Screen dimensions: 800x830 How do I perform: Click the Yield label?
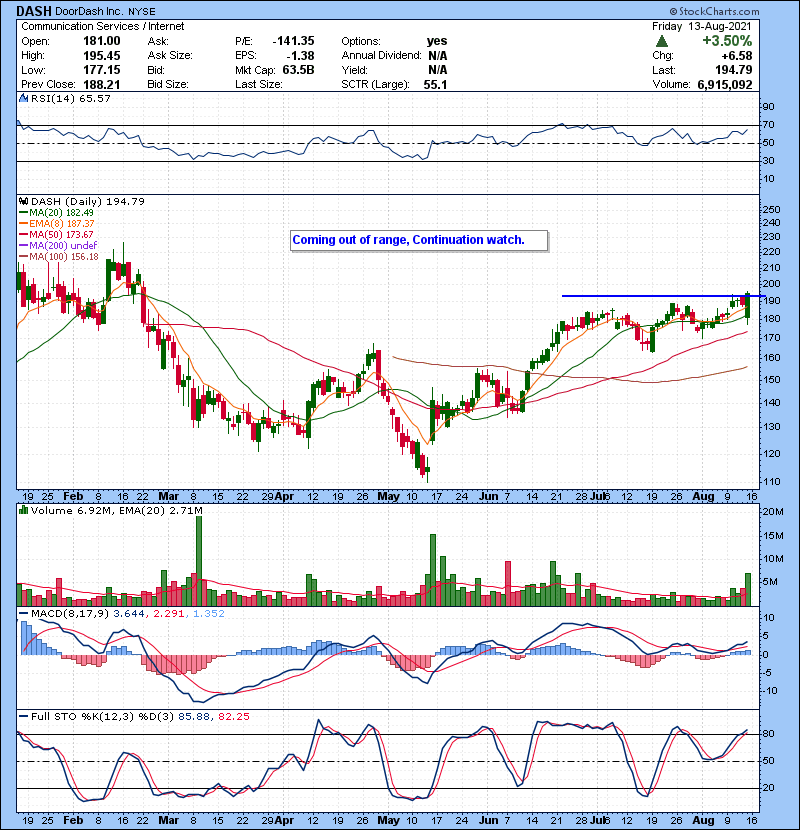[354, 70]
